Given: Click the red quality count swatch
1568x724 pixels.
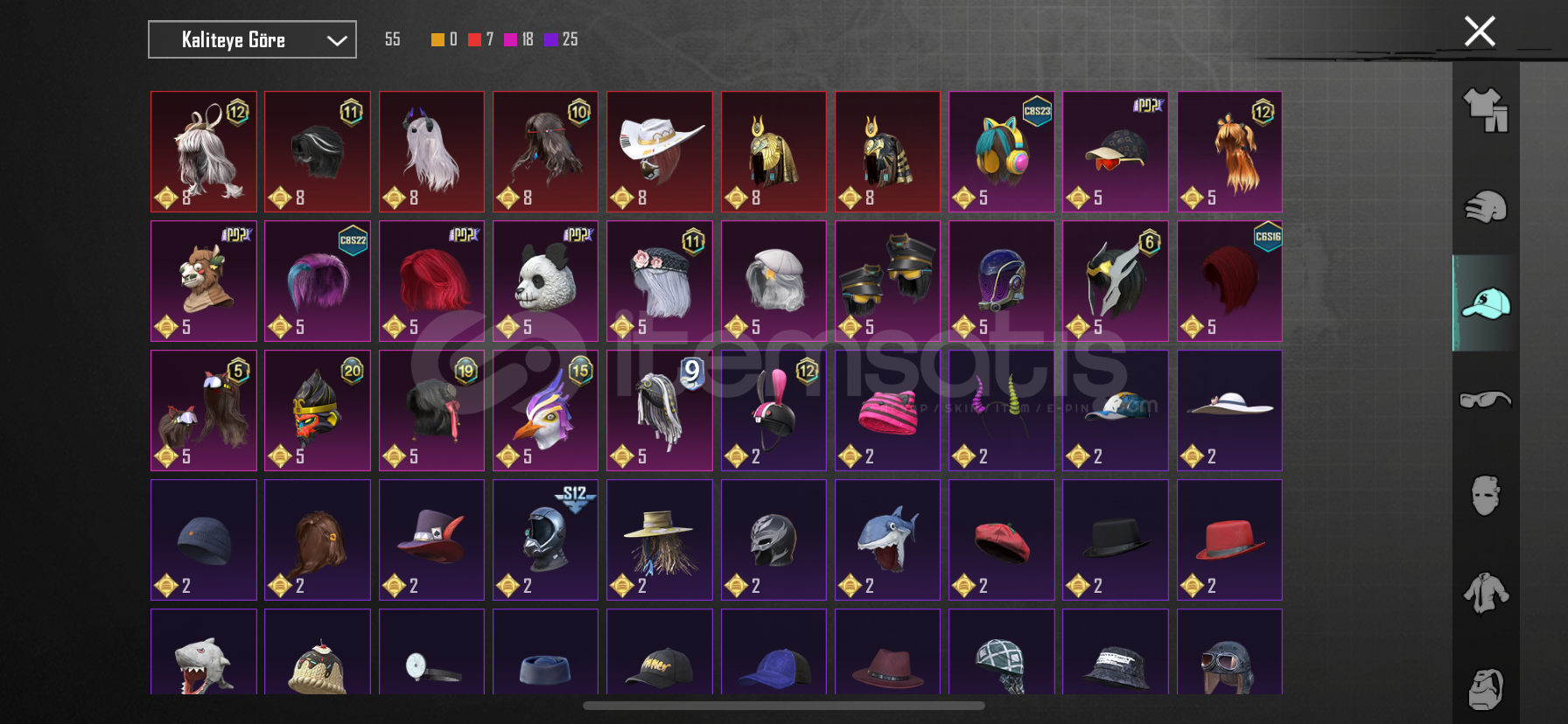Looking at the screenshot, I should click(x=474, y=39).
